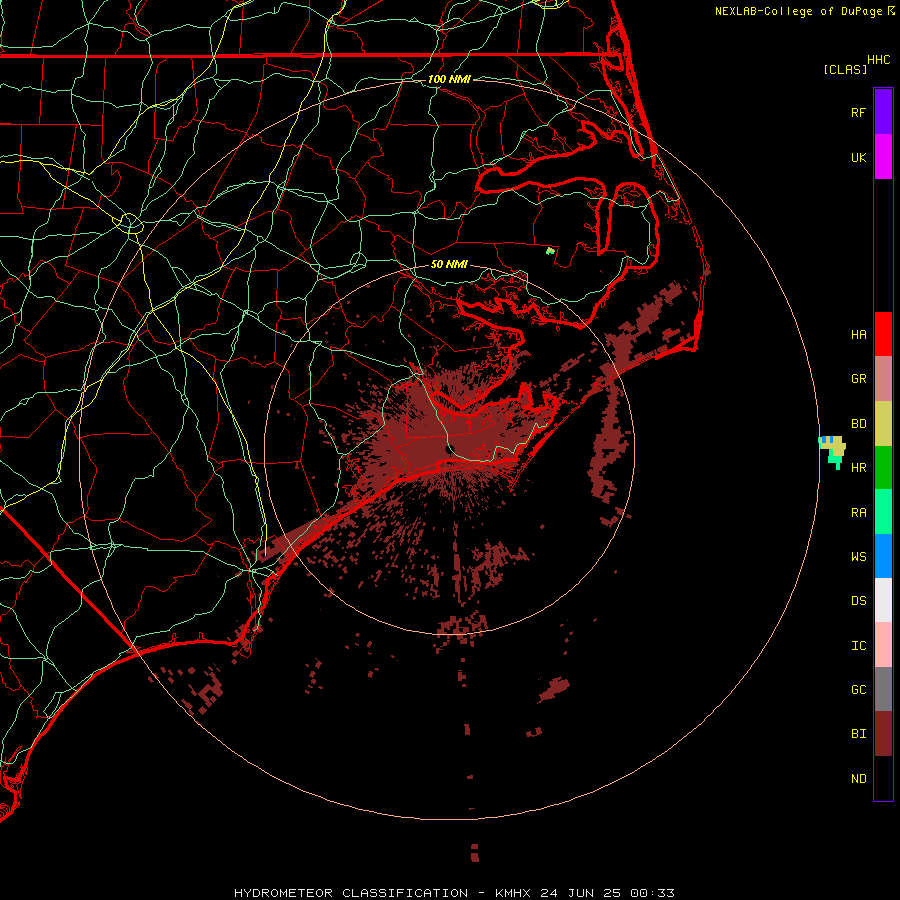Viewport: 900px width, 900px height.
Task: Click the BD legend label
Action: click(858, 424)
